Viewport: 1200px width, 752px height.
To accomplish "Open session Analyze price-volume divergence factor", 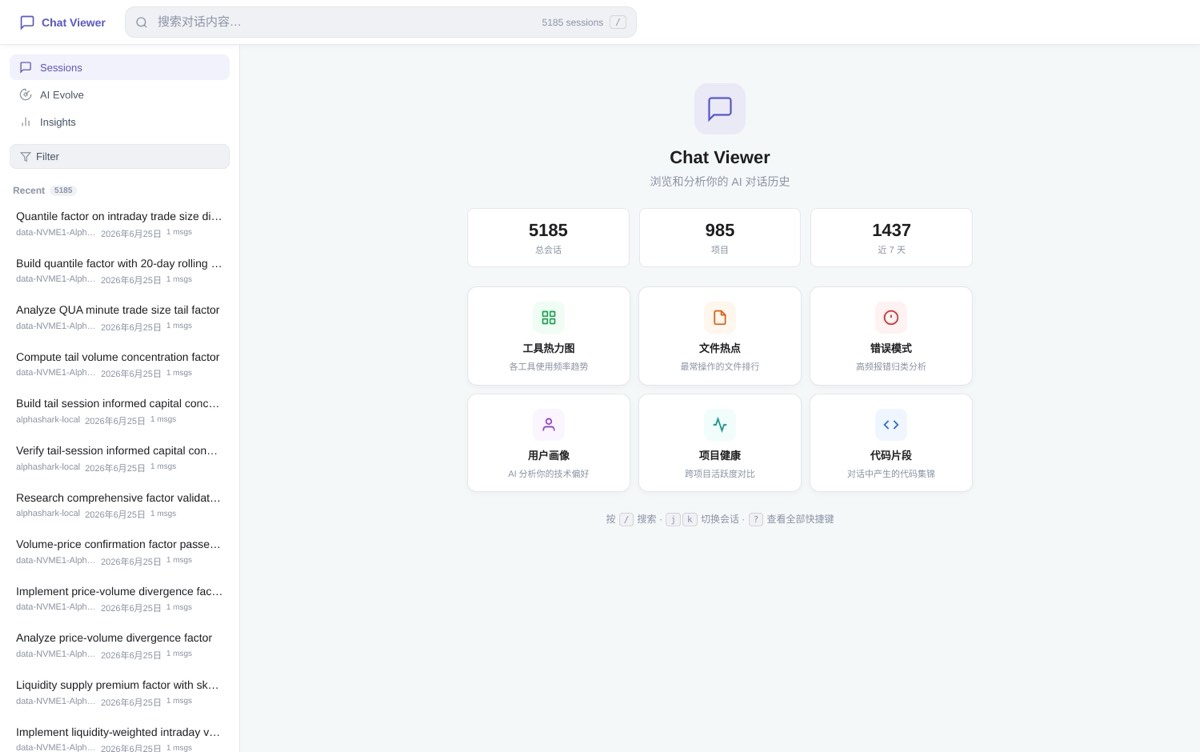I will coord(120,645).
